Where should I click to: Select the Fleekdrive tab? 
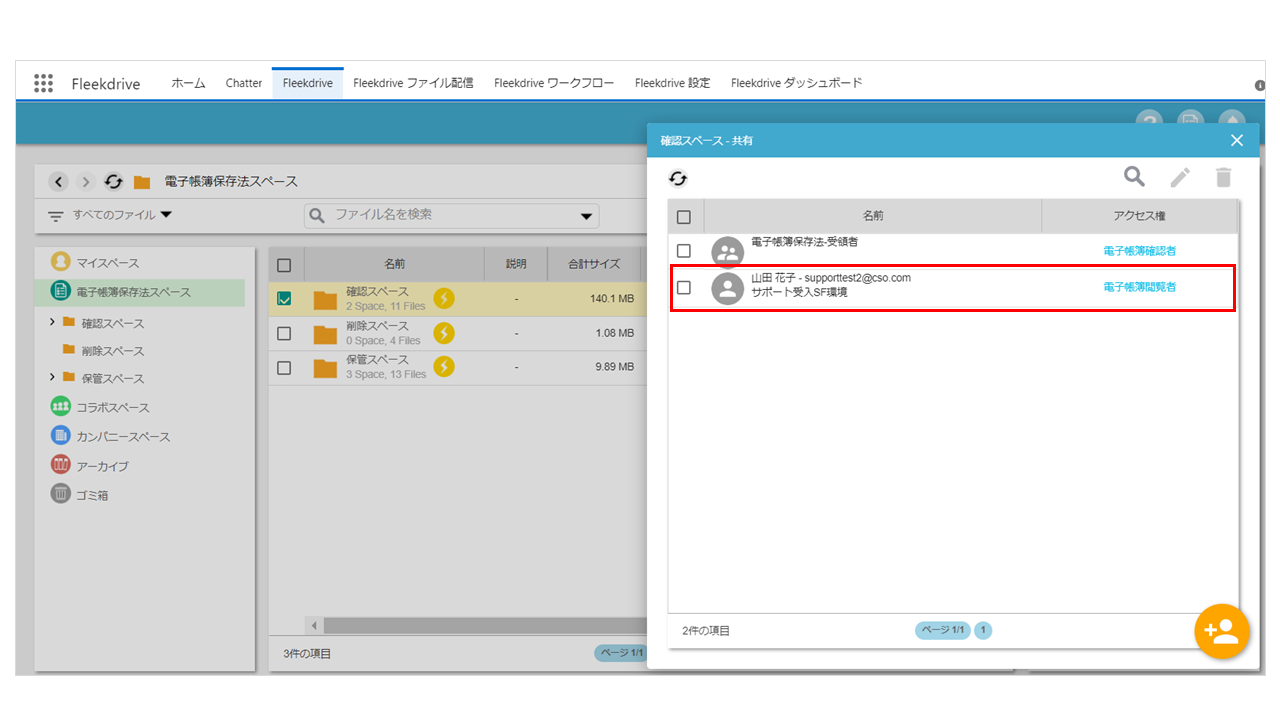click(x=308, y=83)
